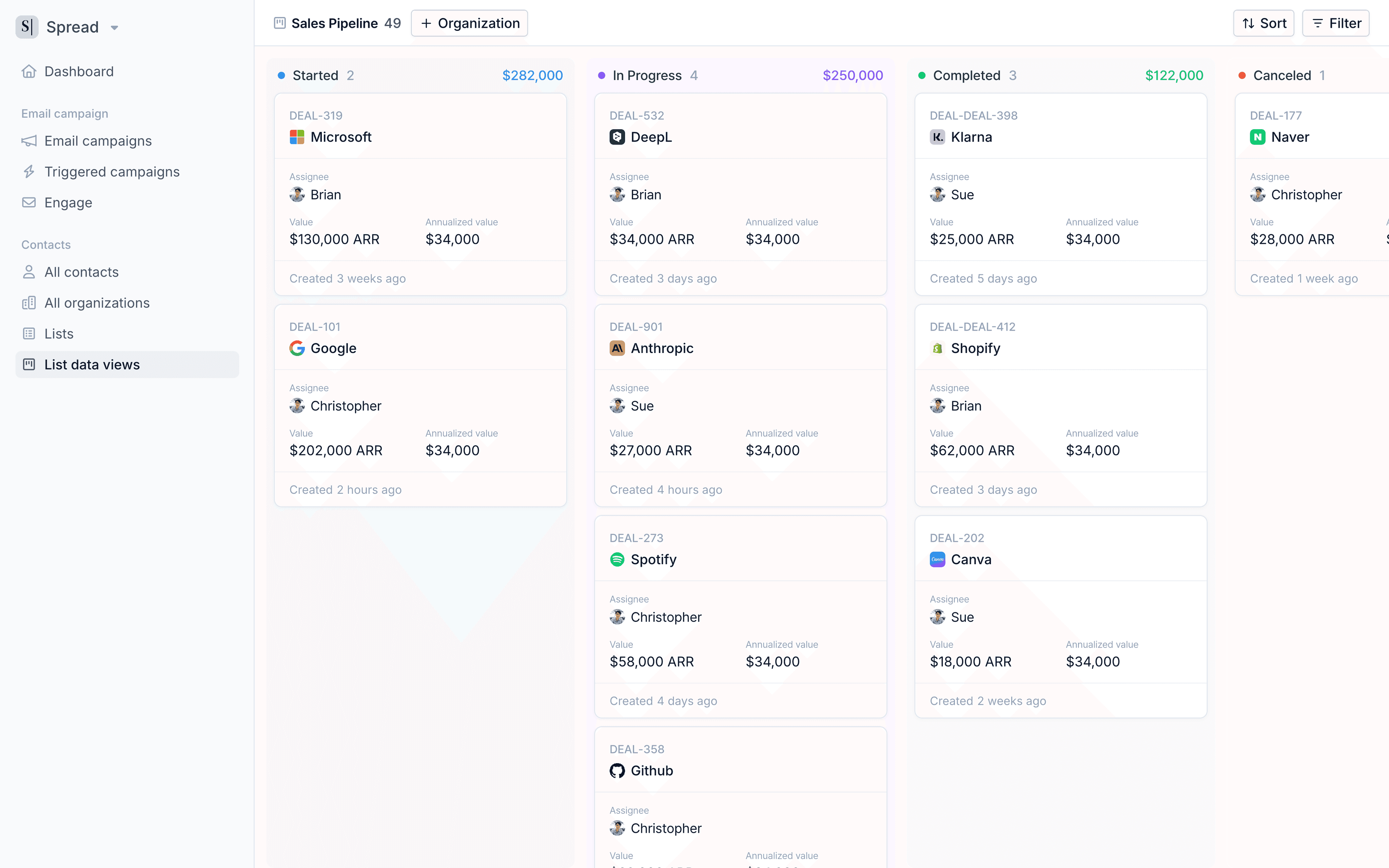This screenshot has width=1389, height=868.
Task: Click the Sales Pipeline board icon
Action: (x=279, y=23)
